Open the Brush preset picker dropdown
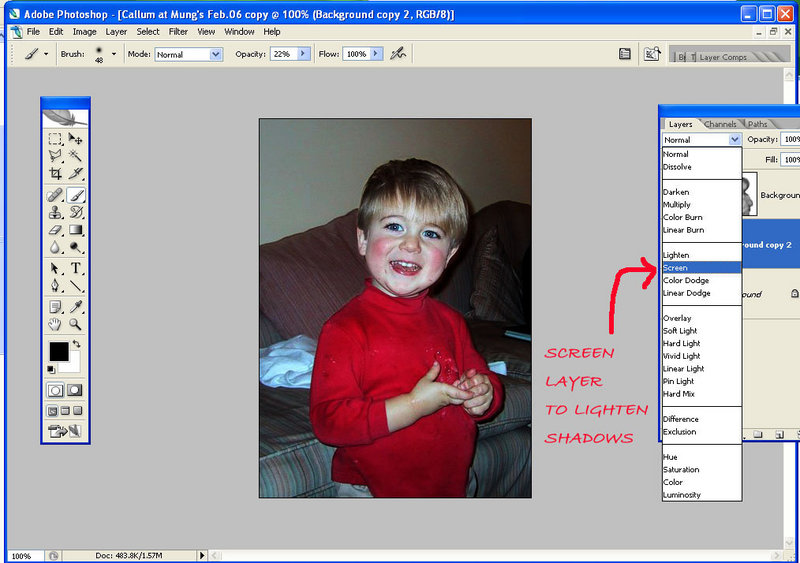Image resolution: width=800 pixels, height=563 pixels. [114, 54]
